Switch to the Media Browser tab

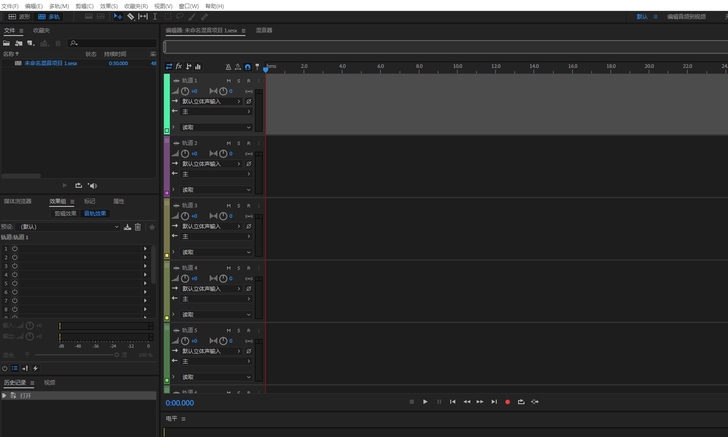[x=18, y=201]
